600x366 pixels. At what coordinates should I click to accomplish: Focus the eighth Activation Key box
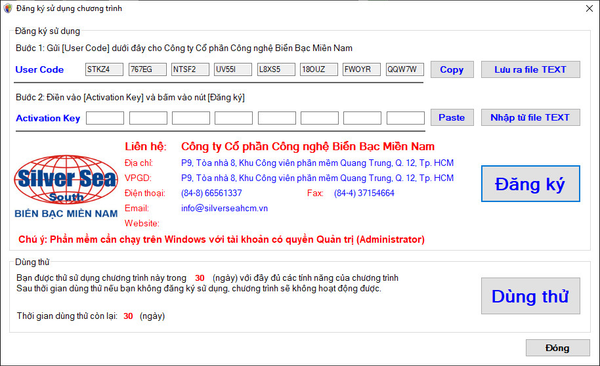[406, 118]
